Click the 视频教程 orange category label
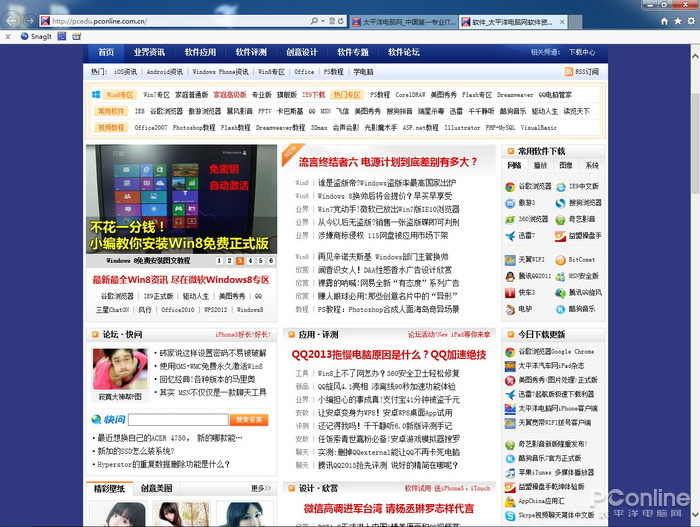Image resolution: width=700 pixels, height=527 pixels. [111, 128]
